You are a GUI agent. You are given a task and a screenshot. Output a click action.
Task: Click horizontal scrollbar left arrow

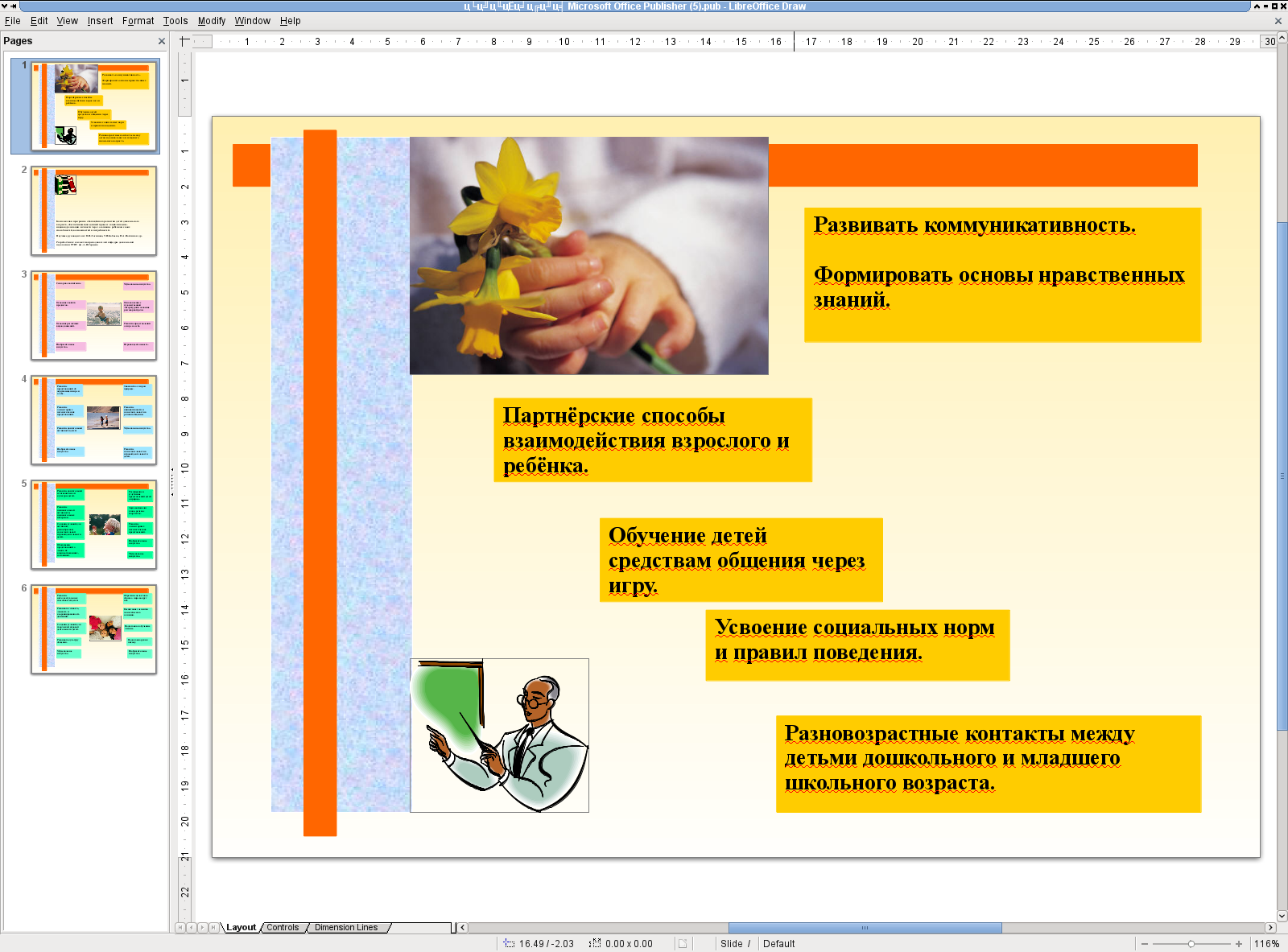point(463,928)
